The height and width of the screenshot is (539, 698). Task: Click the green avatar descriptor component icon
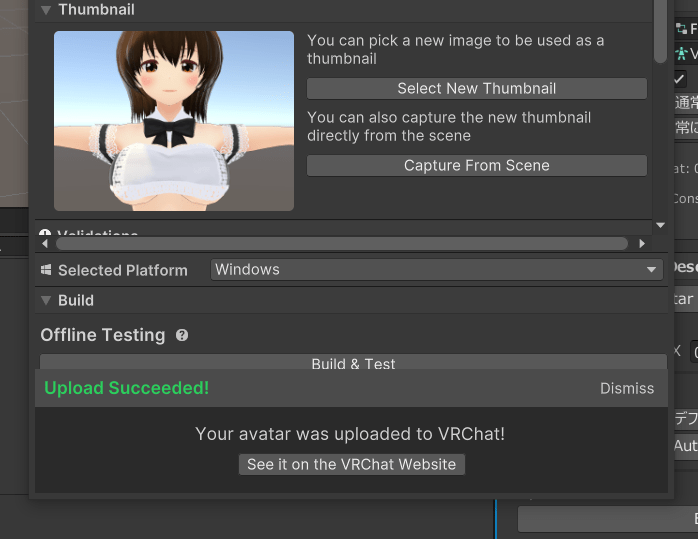683,53
